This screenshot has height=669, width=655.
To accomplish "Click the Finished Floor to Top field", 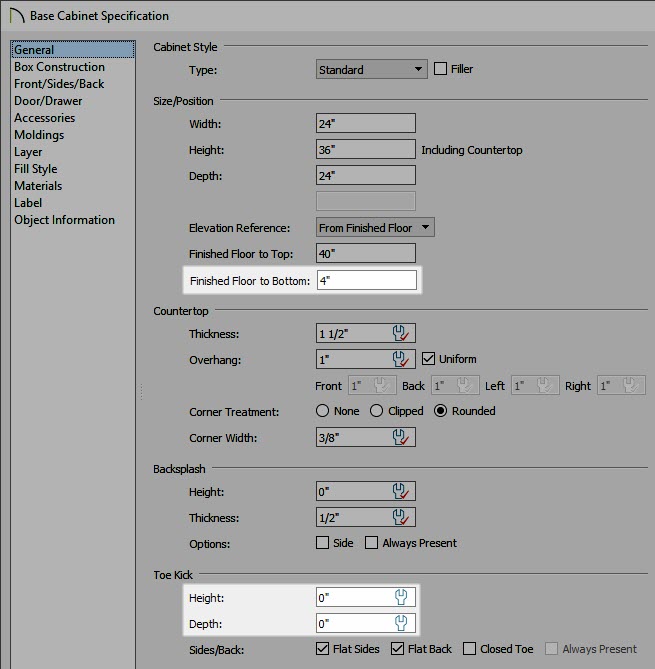I will [x=366, y=253].
